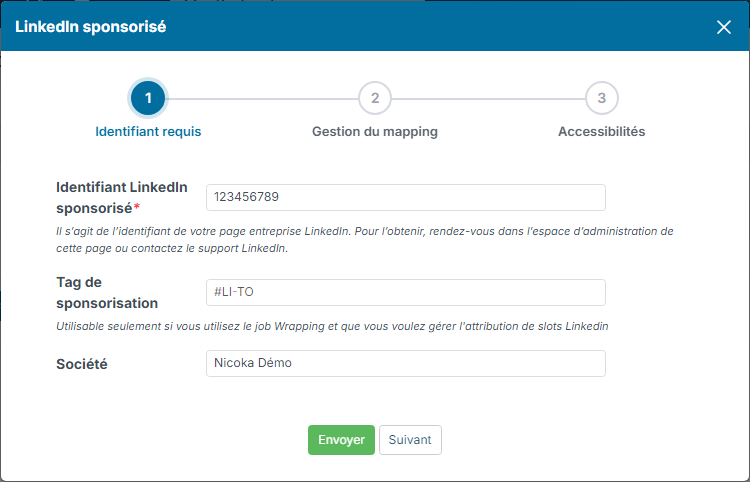Open the Identifiant requis step label
The width and height of the screenshot is (750, 482).
click(x=148, y=131)
